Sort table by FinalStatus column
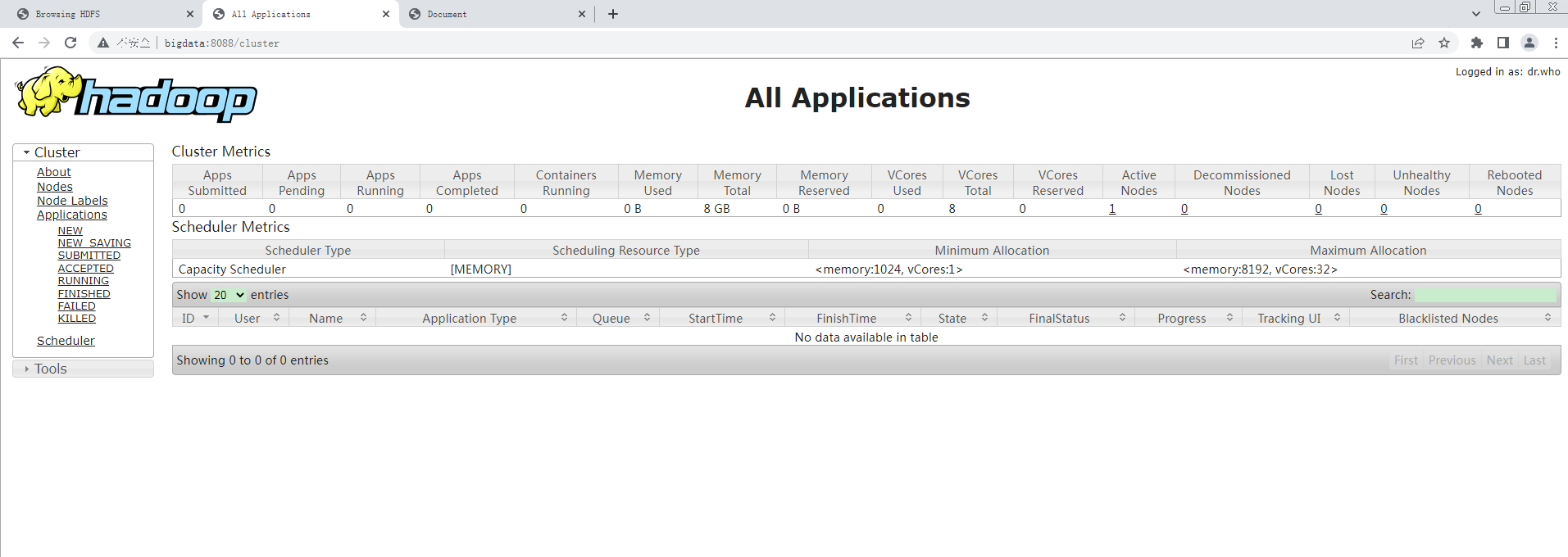The width and height of the screenshot is (1568, 557). [1066, 318]
